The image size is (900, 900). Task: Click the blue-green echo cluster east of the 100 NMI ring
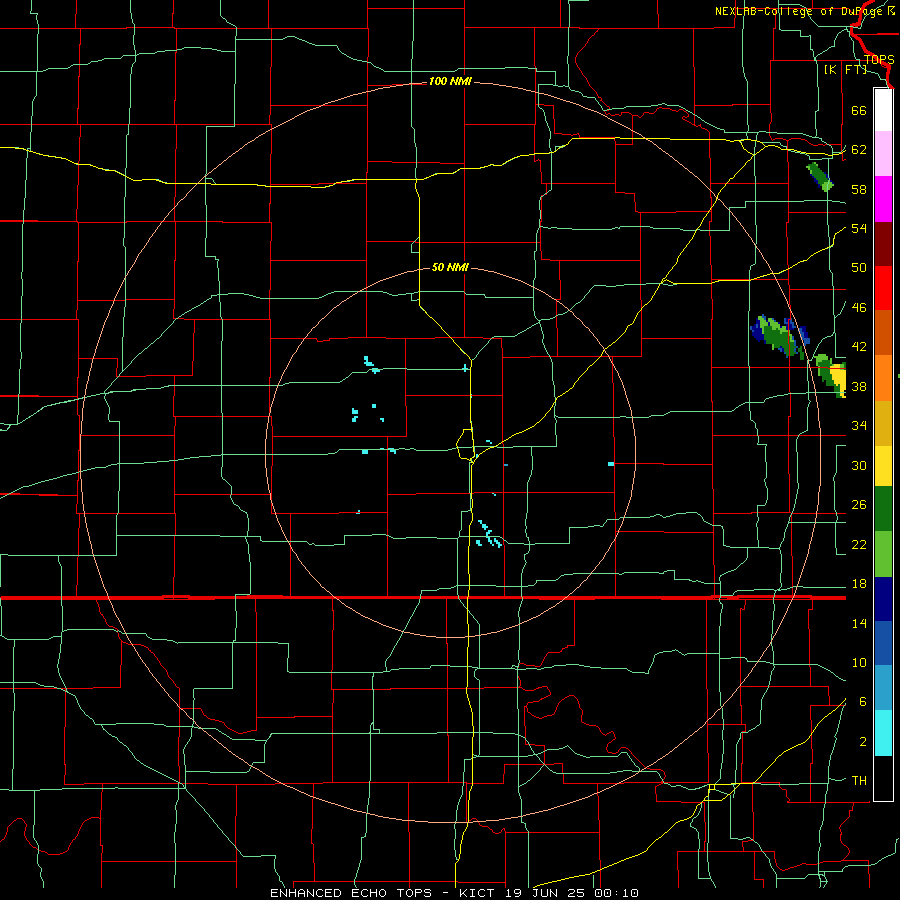[x=779, y=337]
